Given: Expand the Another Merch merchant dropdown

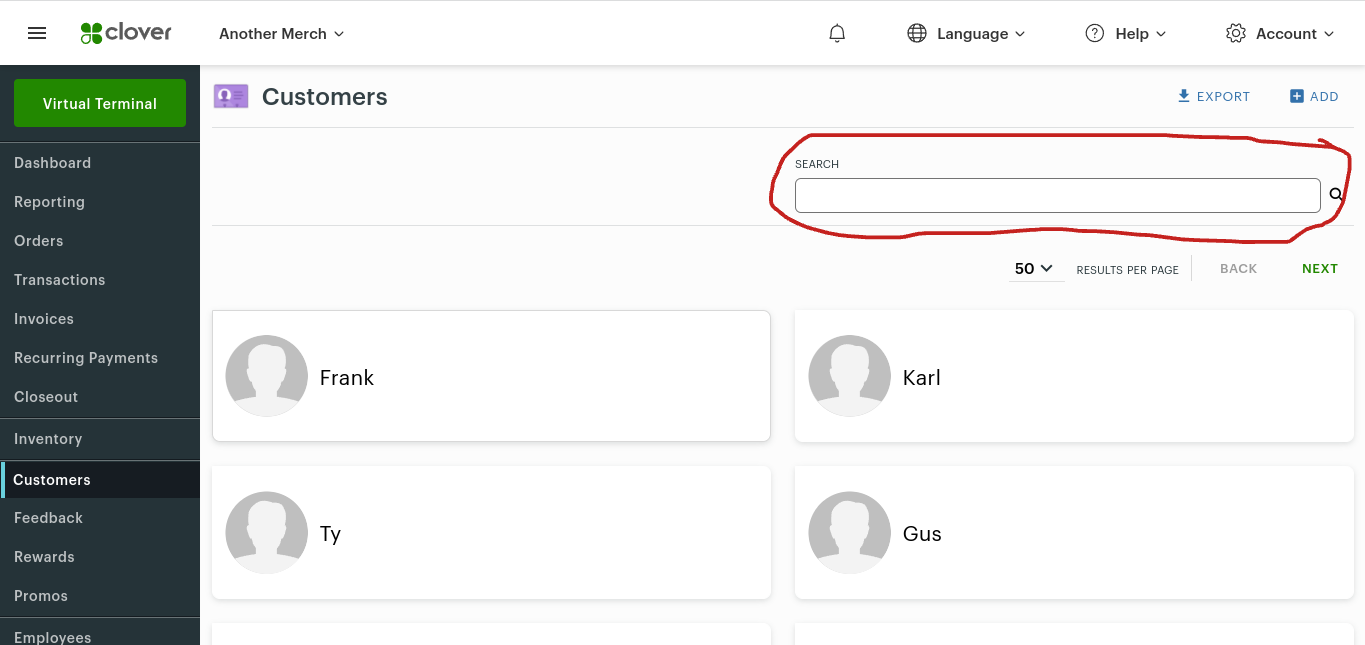Looking at the screenshot, I should coord(282,33).
